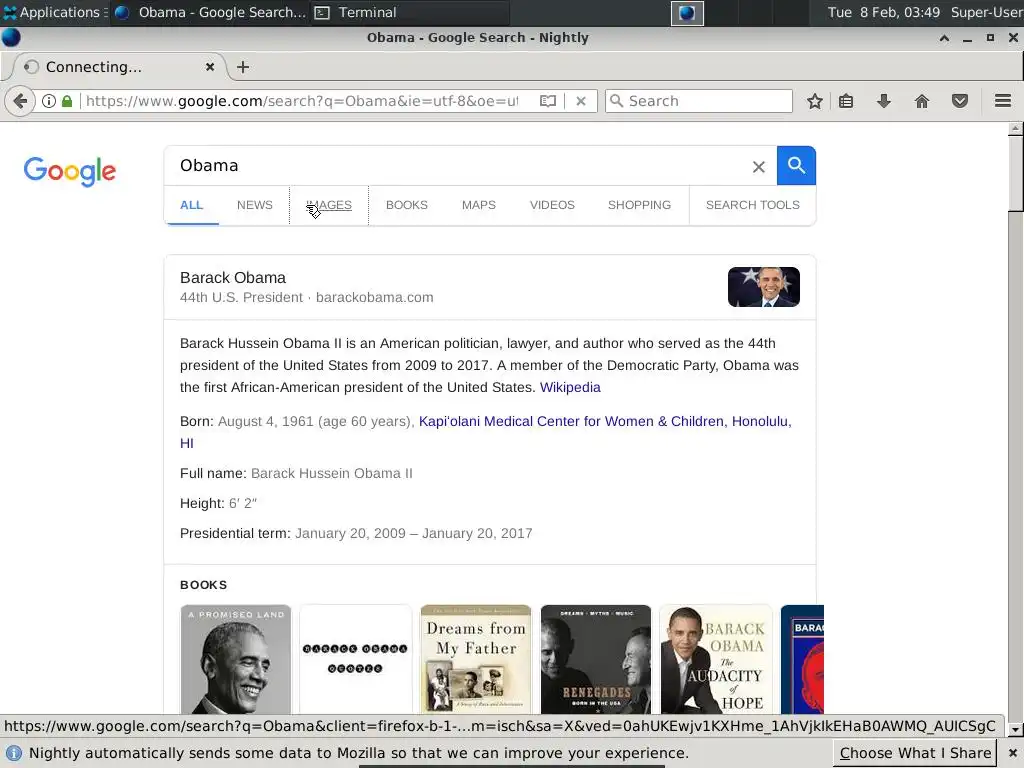This screenshot has height=768, width=1024.
Task: Click 'Full name: Barack Hussein Obama II' text
Action: click(296, 473)
